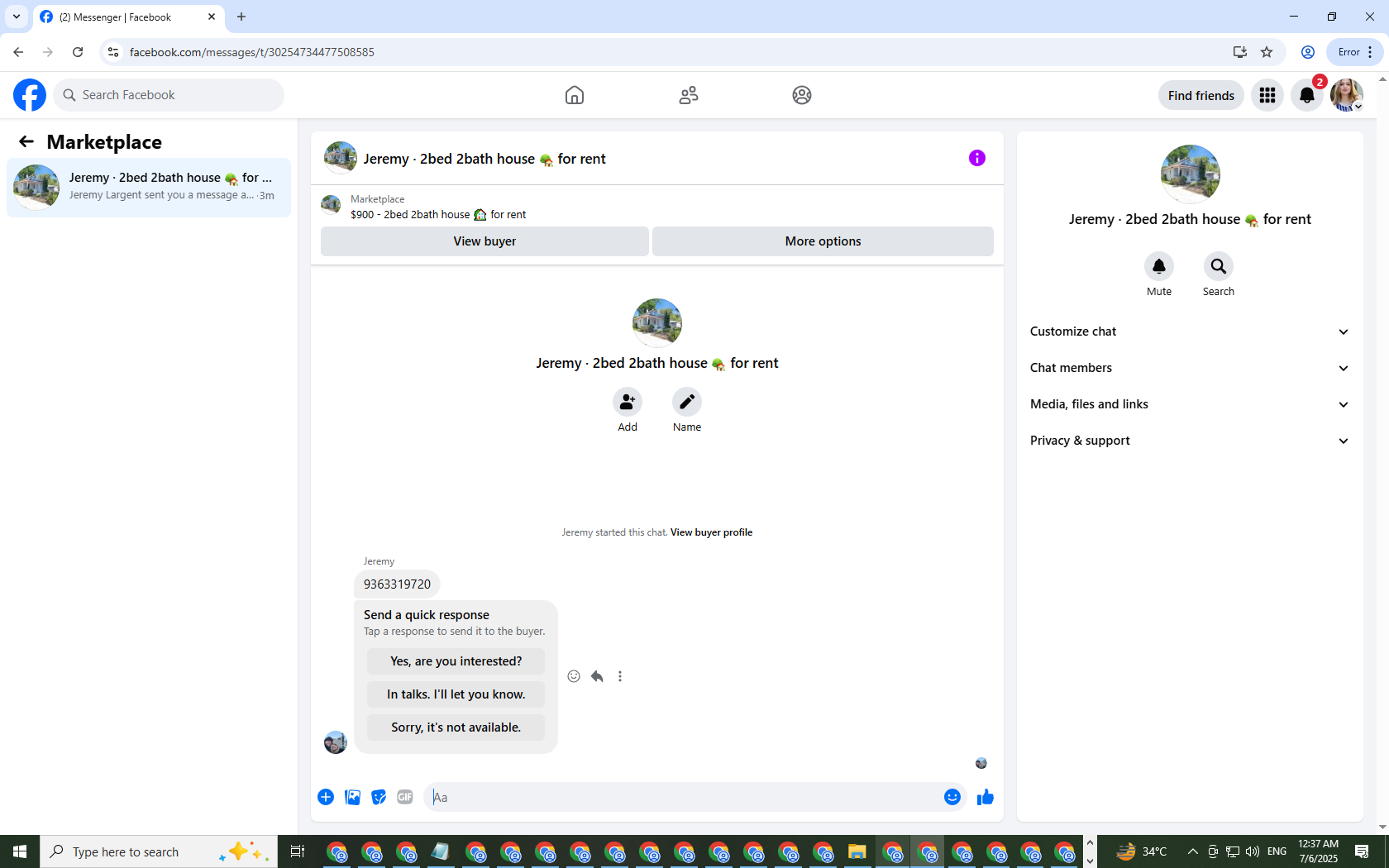
Task: Open browser Error menu button
Action: (x=1355, y=52)
